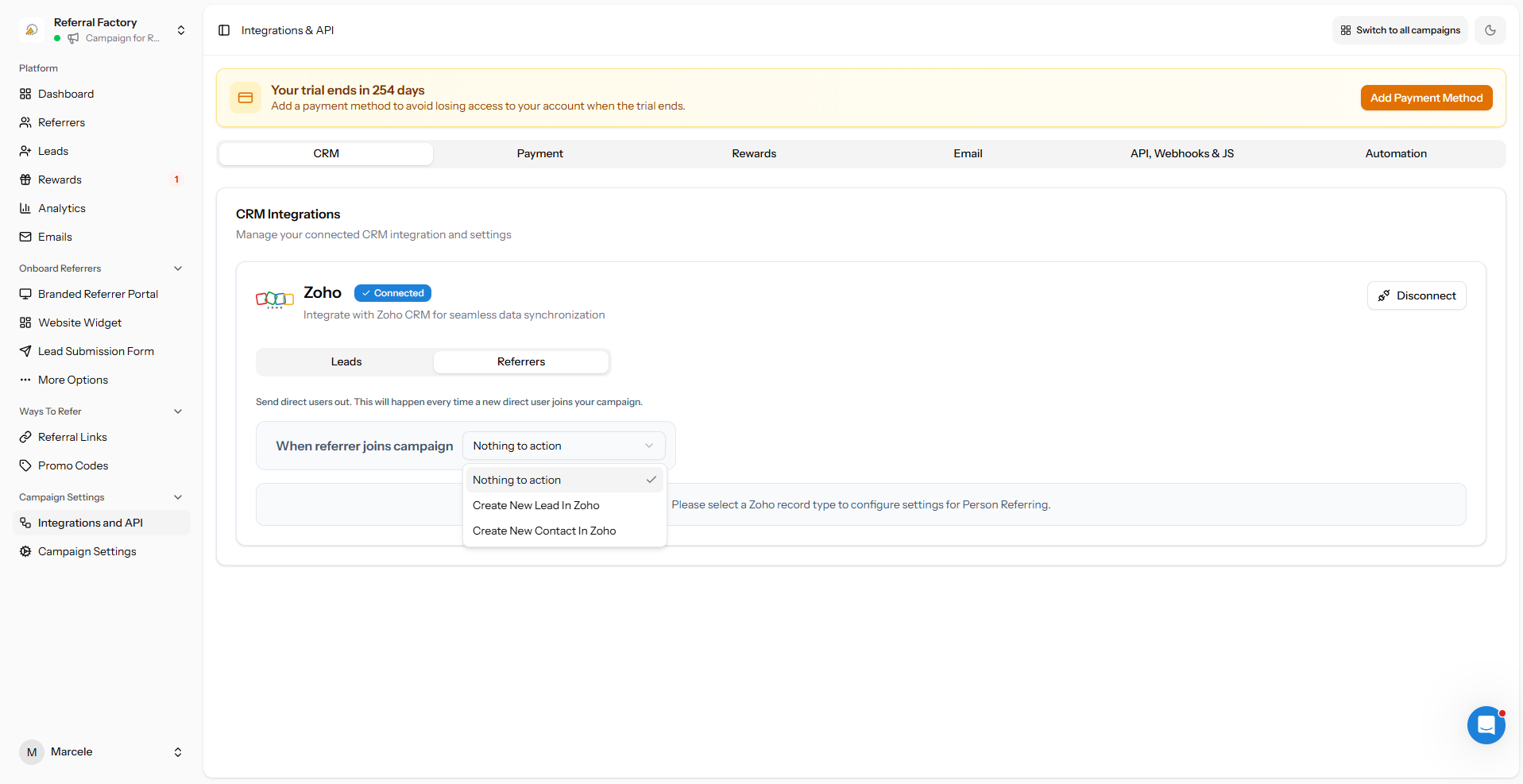
Task: Select the Referrers sub-tab in Zoho
Action: click(521, 361)
